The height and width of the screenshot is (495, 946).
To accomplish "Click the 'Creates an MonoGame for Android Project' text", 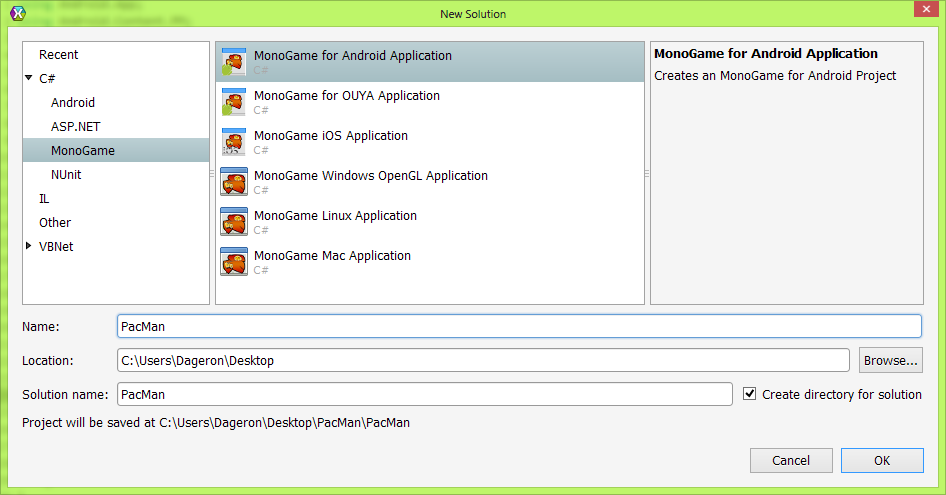I will click(x=775, y=75).
